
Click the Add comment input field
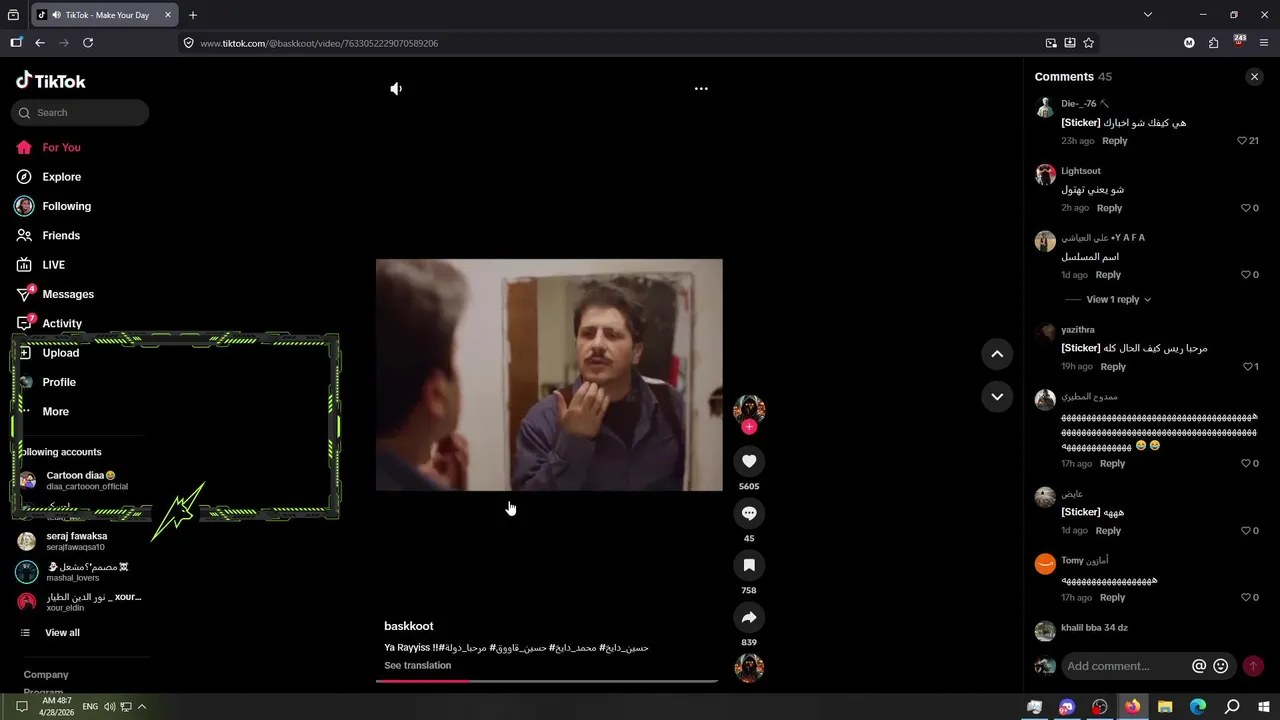pyautogui.click(x=1126, y=666)
